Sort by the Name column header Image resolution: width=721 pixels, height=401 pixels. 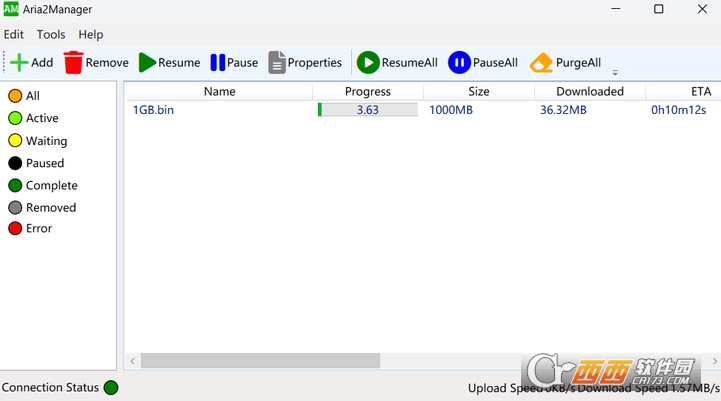click(x=220, y=92)
